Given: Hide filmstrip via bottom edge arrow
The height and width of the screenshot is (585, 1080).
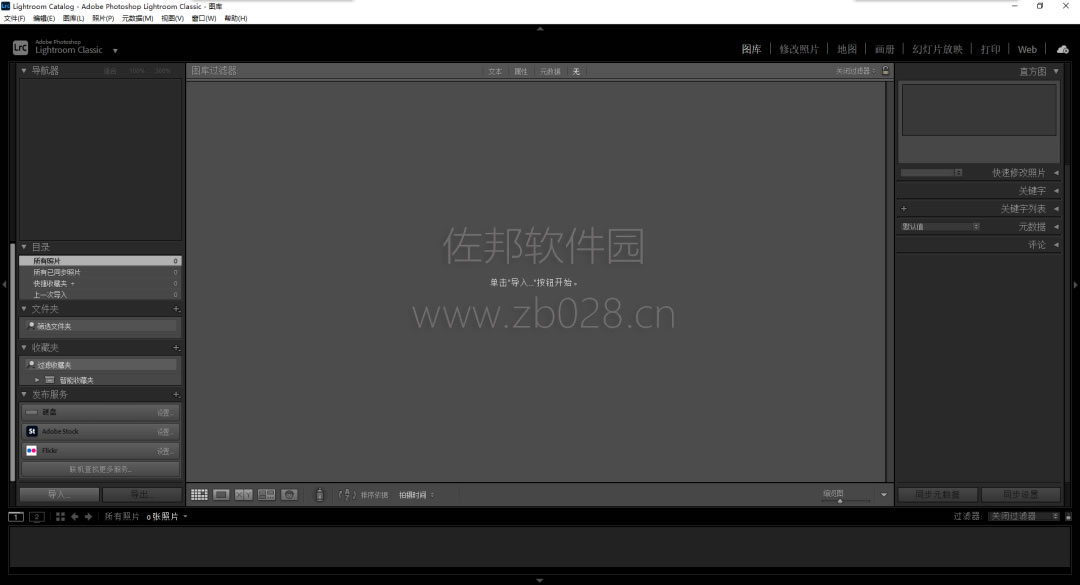Looking at the screenshot, I should [540, 581].
